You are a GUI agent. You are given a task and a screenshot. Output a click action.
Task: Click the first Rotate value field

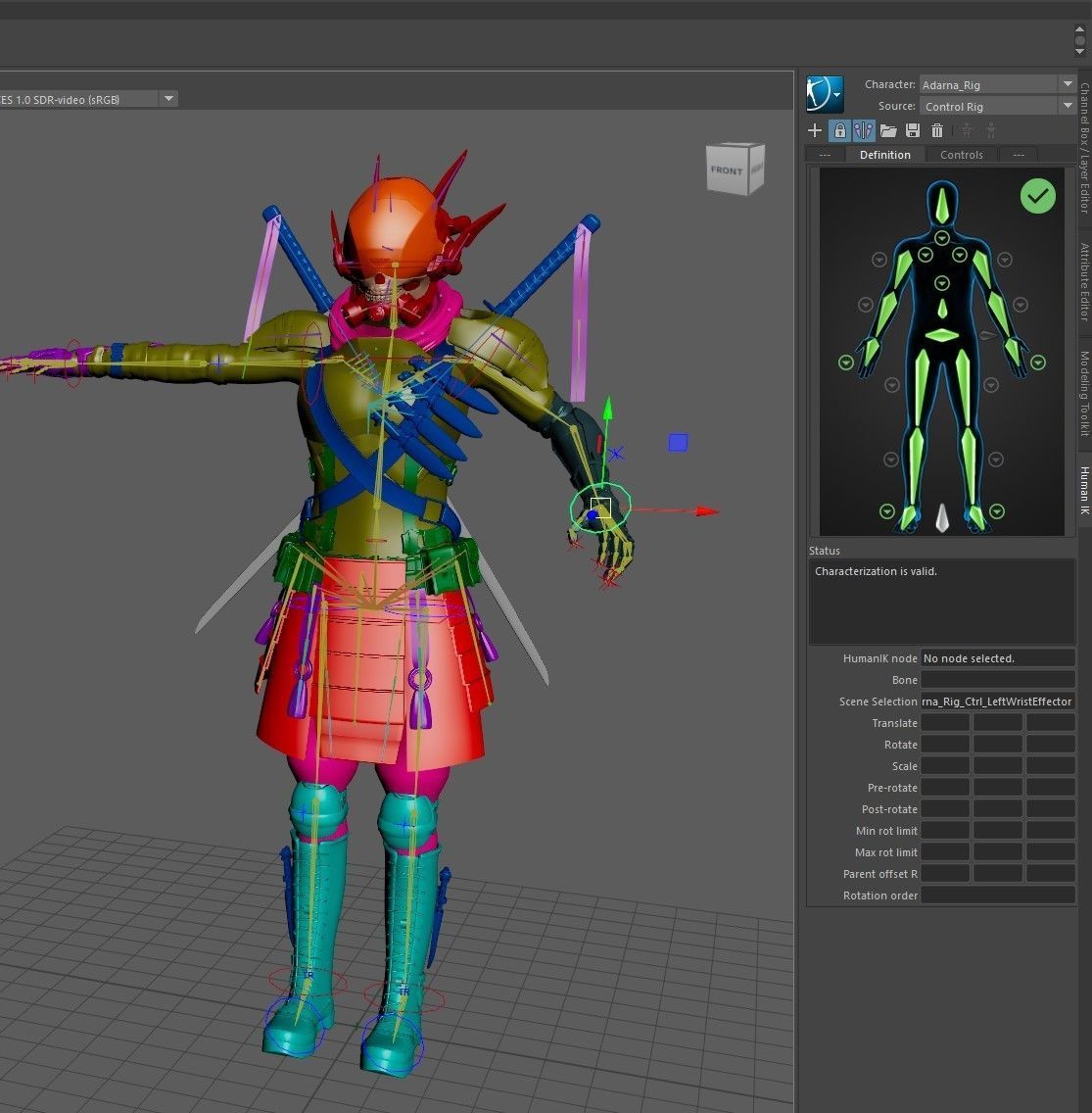(945, 745)
